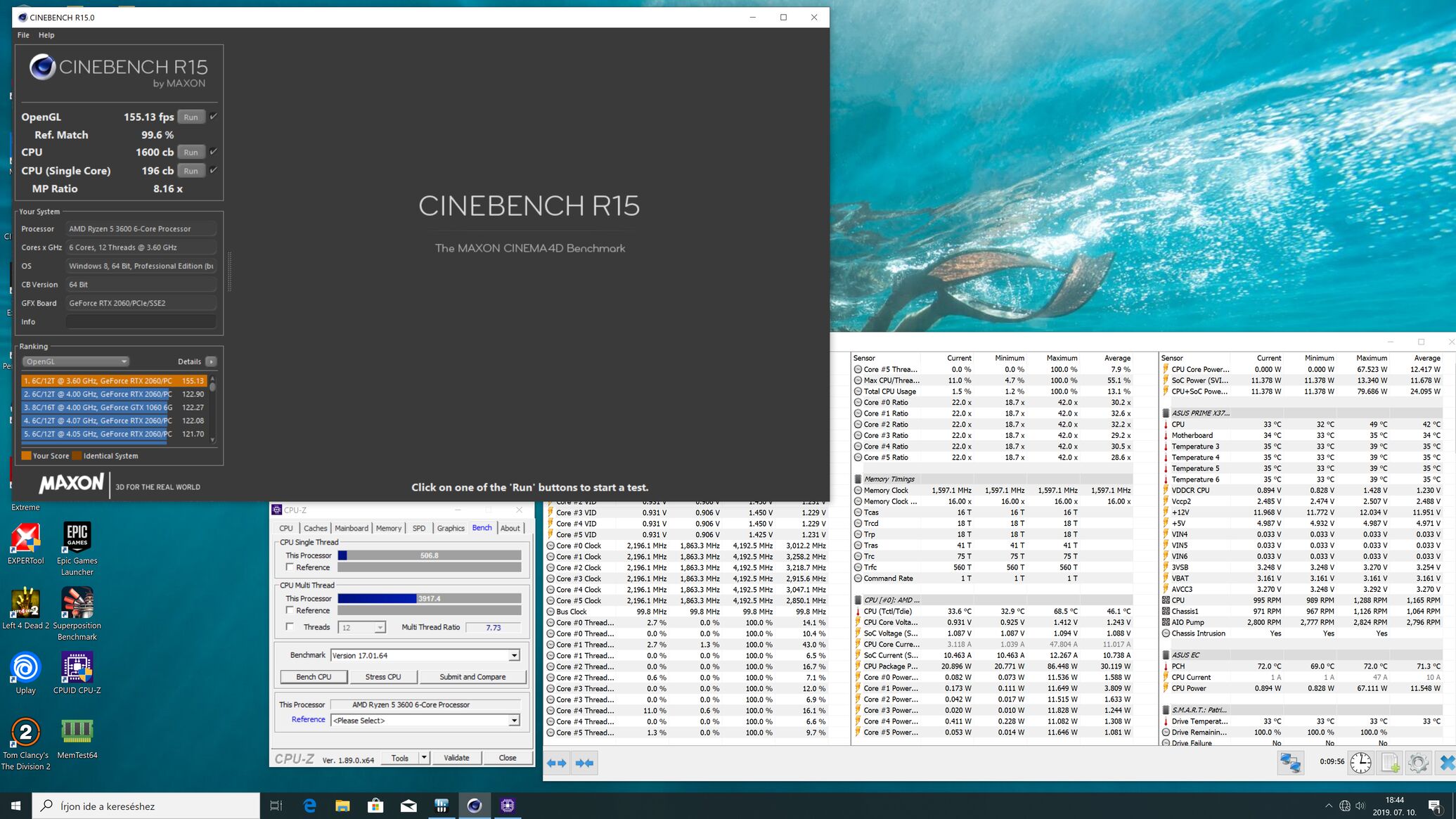This screenshot has width=1456, height=819.
Task: Switch to Graphics tab in CPU-Z
Action: click(x=451, y=528)
